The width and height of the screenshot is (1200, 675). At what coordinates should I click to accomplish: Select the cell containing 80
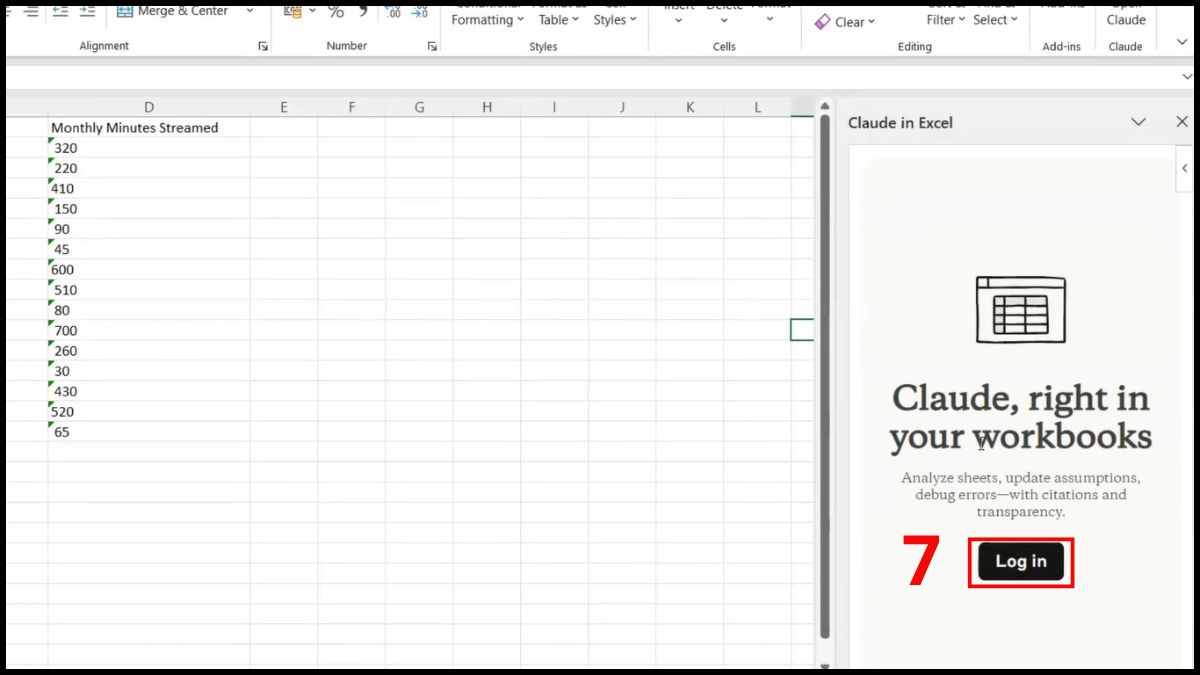point(149,310)
